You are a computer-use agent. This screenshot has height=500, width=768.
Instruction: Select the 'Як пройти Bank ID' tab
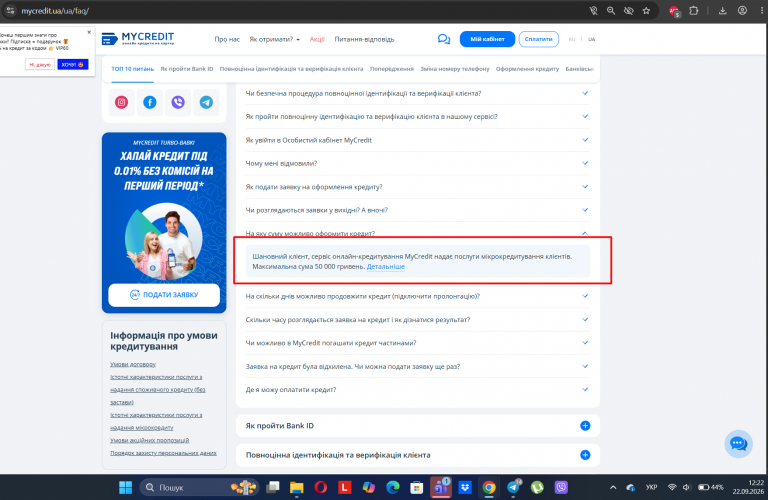[x=187, y=69]
